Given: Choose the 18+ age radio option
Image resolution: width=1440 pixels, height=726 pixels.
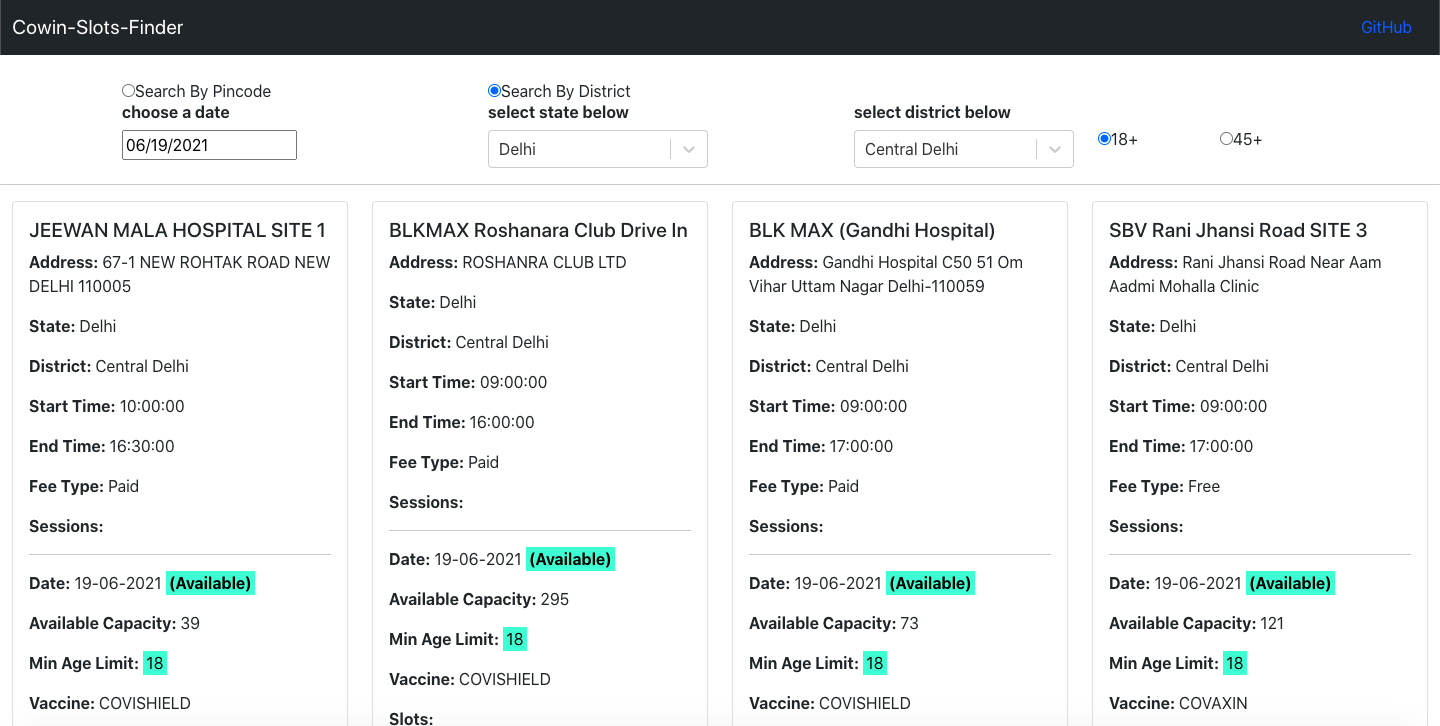Looking at the screenshot, I should tap(1104, 139).
